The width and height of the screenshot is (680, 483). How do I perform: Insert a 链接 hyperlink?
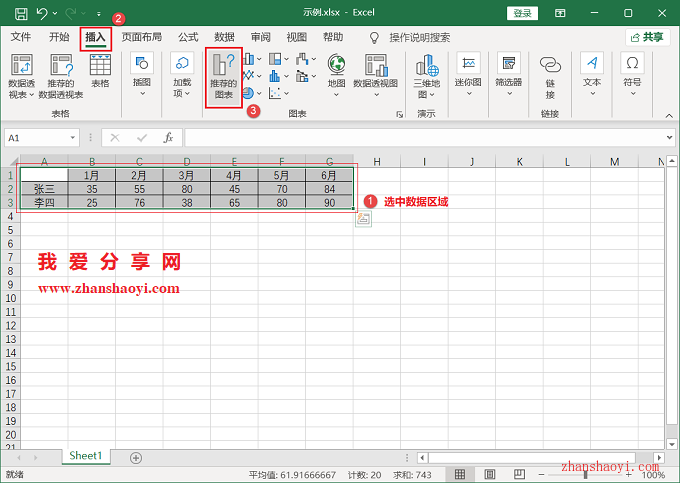[x=550, y=76]
